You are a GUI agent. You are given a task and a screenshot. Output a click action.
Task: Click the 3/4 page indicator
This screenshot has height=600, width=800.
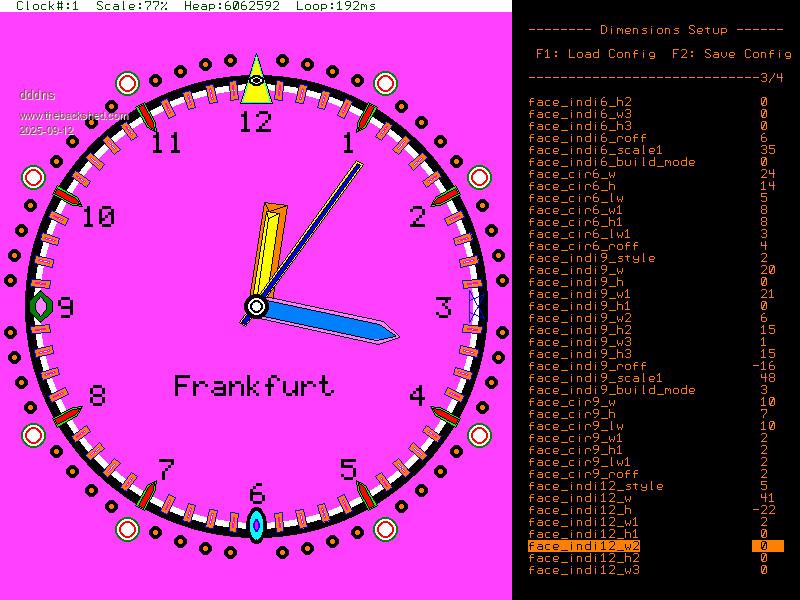771,77
